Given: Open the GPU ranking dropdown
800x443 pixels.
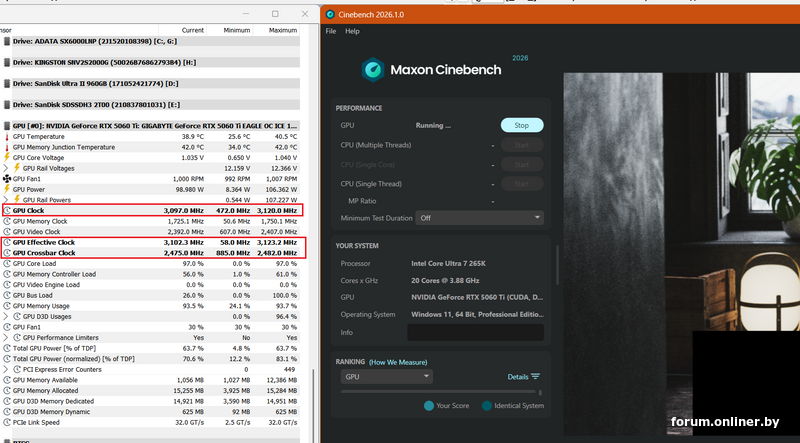Looking at the screenshot, I should (x=387, y=377).
